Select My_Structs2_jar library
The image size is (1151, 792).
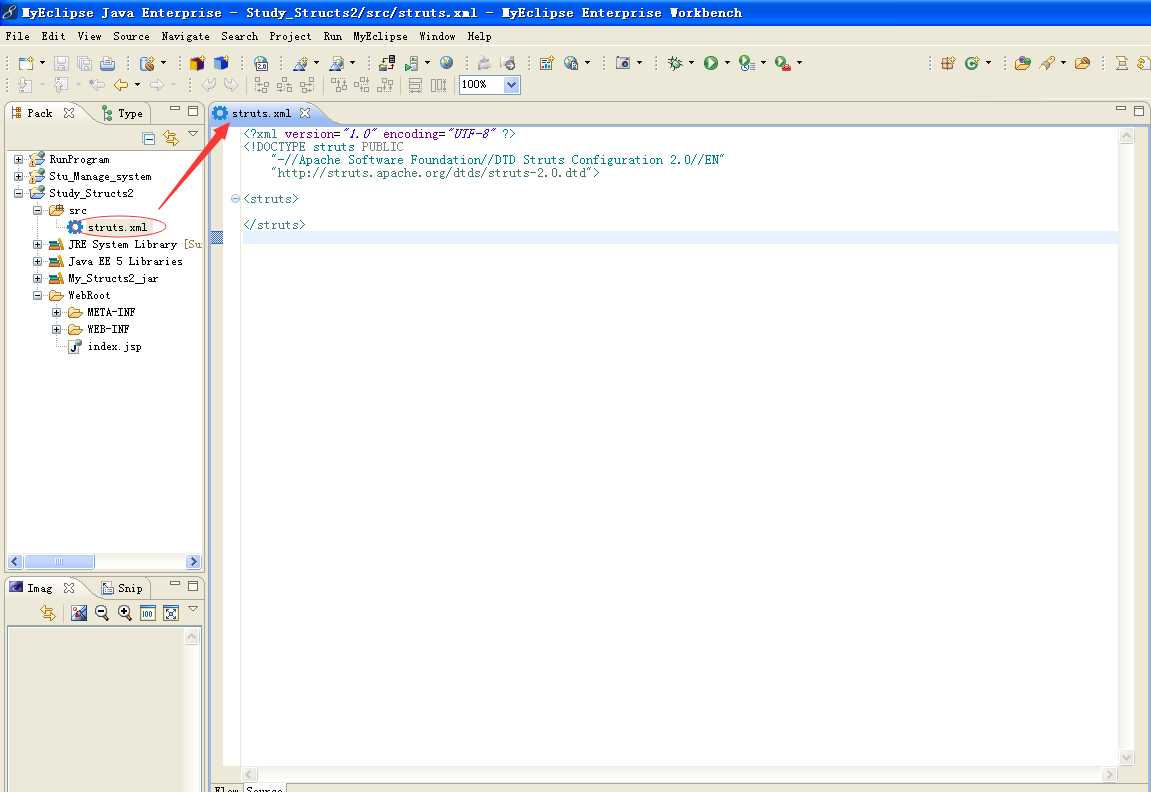113,278
